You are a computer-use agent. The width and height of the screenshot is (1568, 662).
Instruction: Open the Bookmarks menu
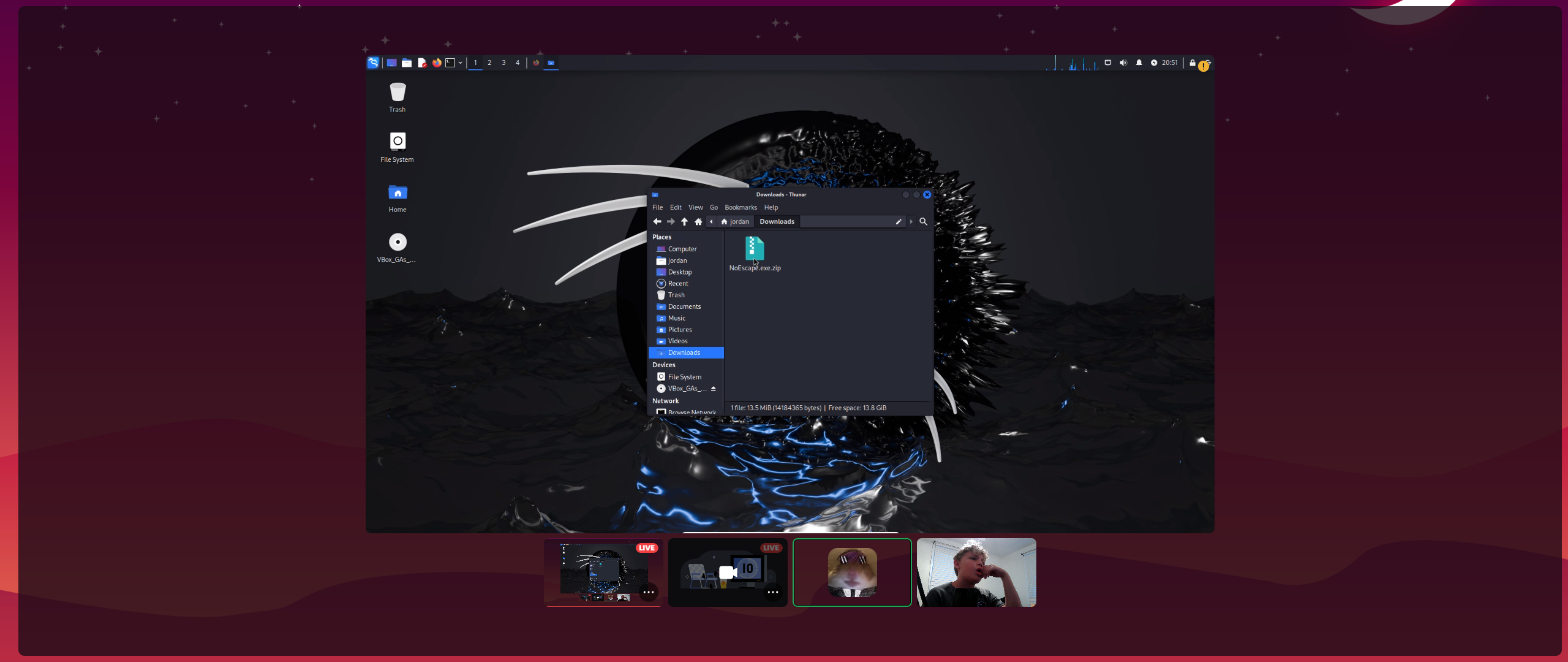(741, 207)
